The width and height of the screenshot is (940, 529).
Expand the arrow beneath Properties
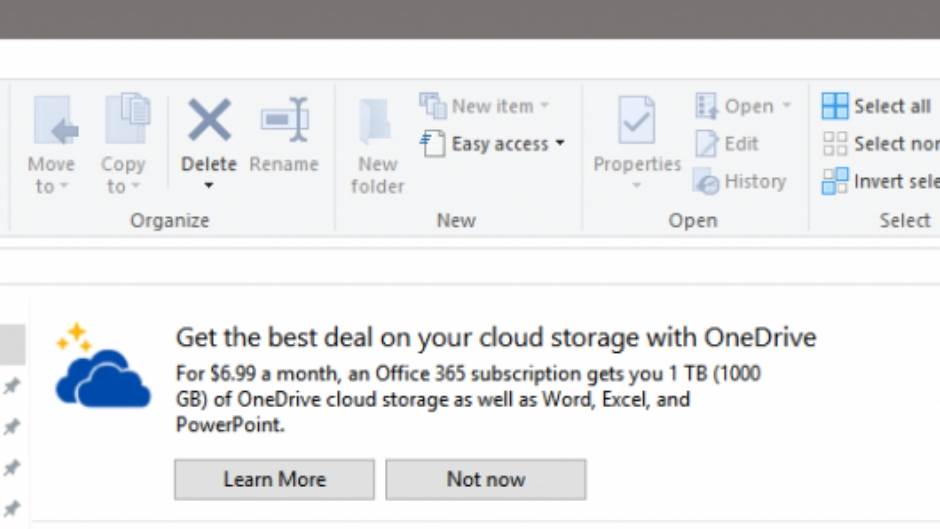point(636,186)
